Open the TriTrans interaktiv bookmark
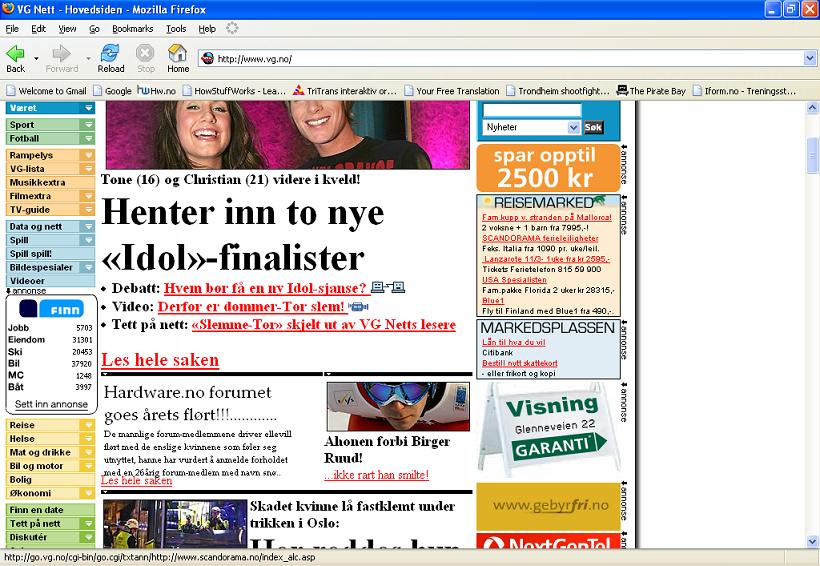 point(345,91)
